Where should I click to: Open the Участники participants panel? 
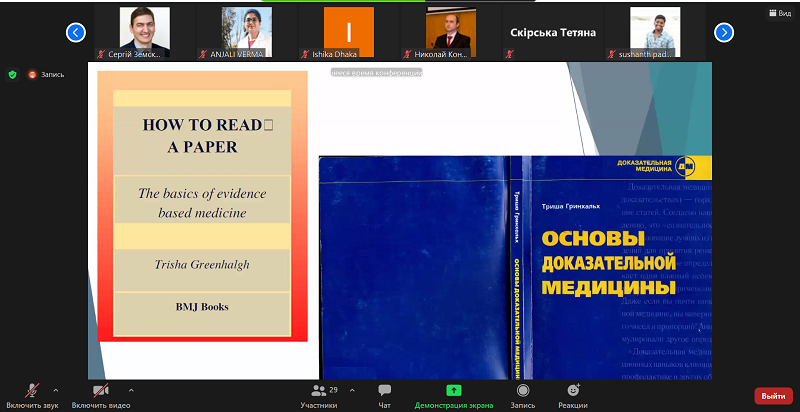pyautogui.click(x=319, y=396)
